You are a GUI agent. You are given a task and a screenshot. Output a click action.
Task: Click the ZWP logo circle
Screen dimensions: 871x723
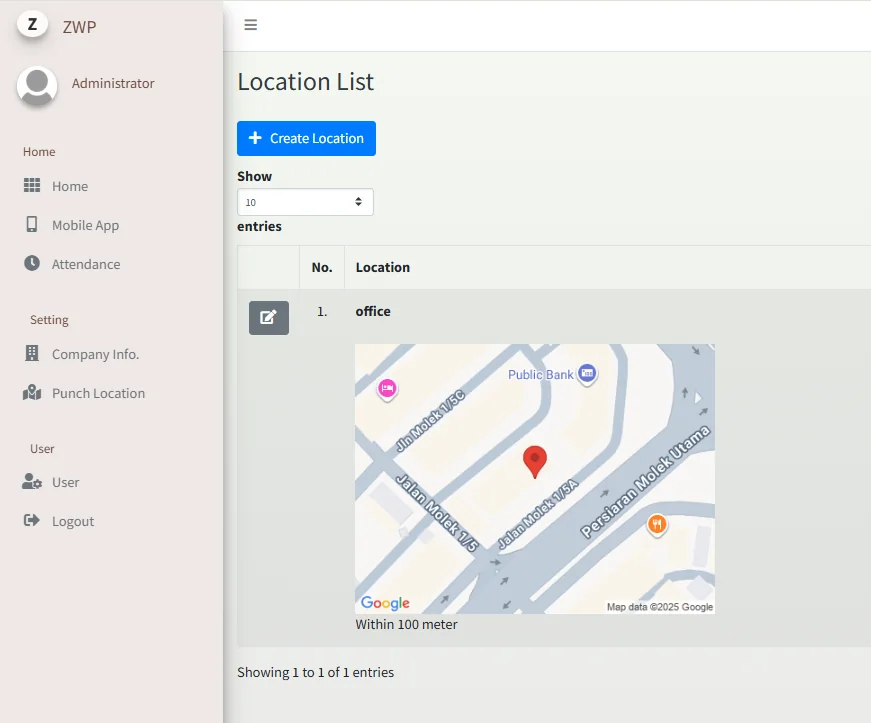pos(32,24)
